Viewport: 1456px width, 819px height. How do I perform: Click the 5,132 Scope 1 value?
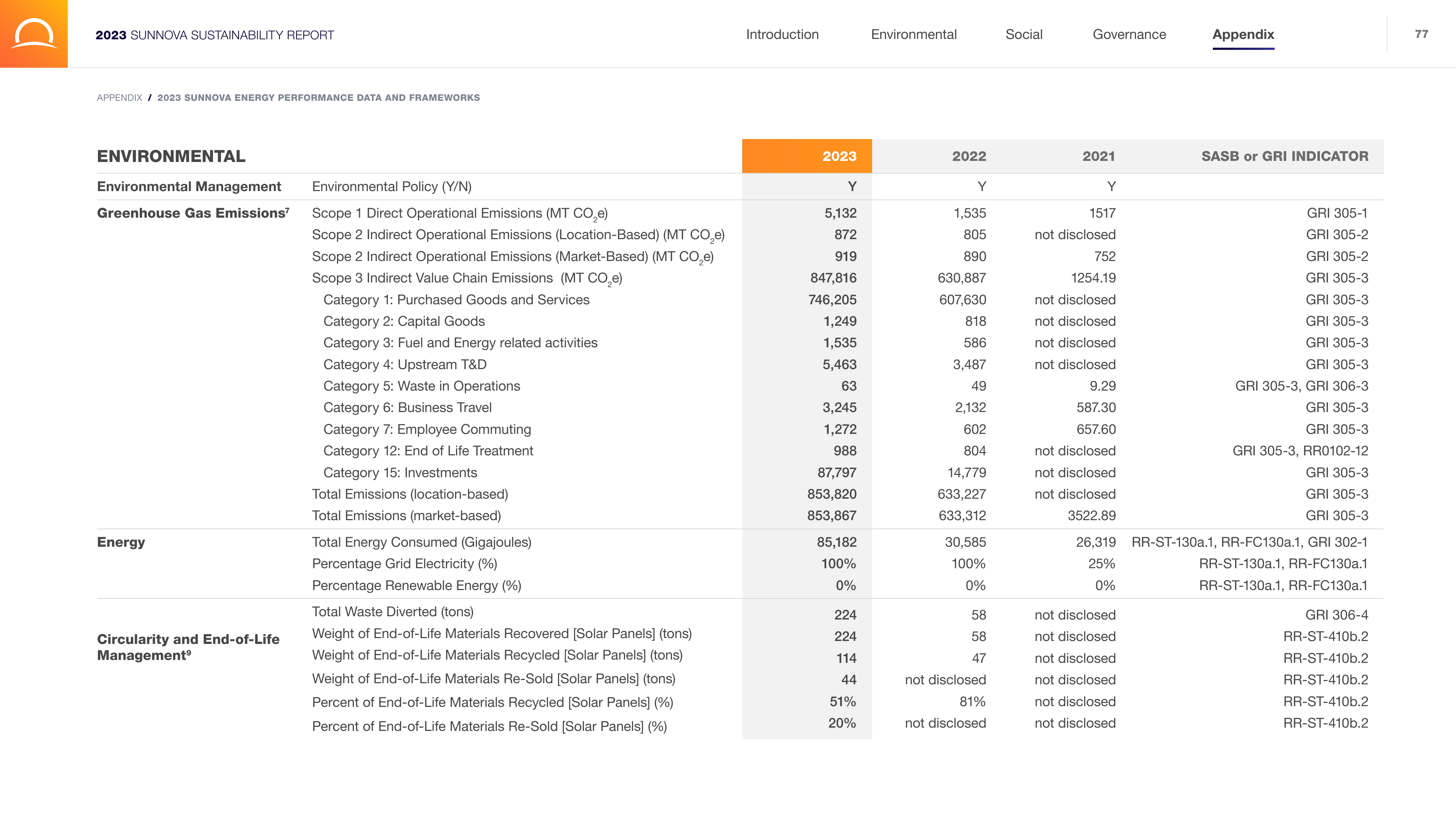coord(840,213)
